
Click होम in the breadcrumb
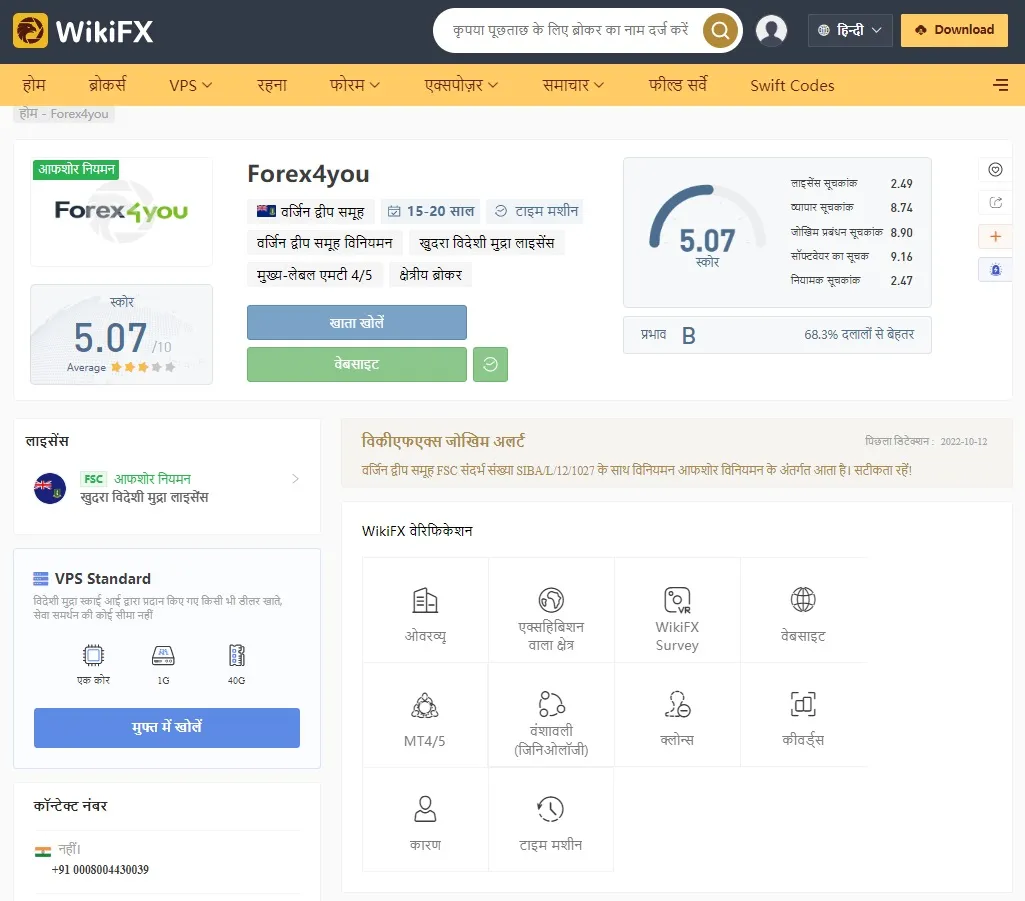(x=28, y=114)
